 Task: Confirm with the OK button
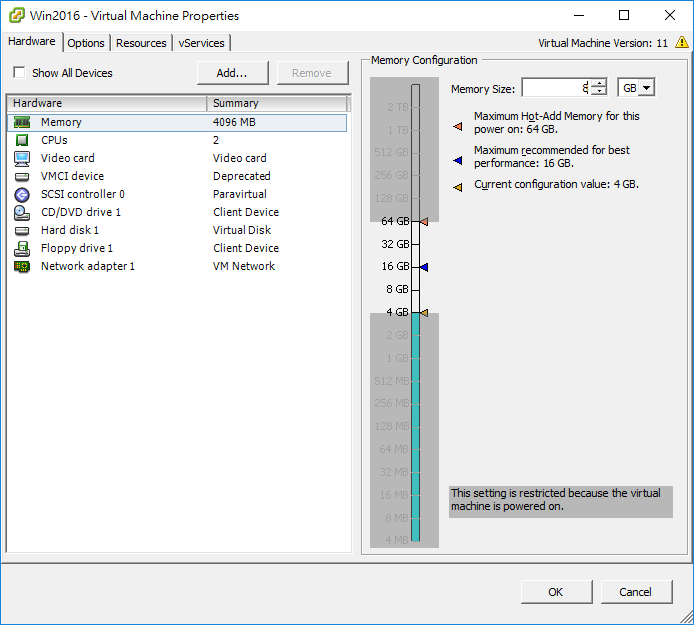pyautogui.click(x=556, y=592)
